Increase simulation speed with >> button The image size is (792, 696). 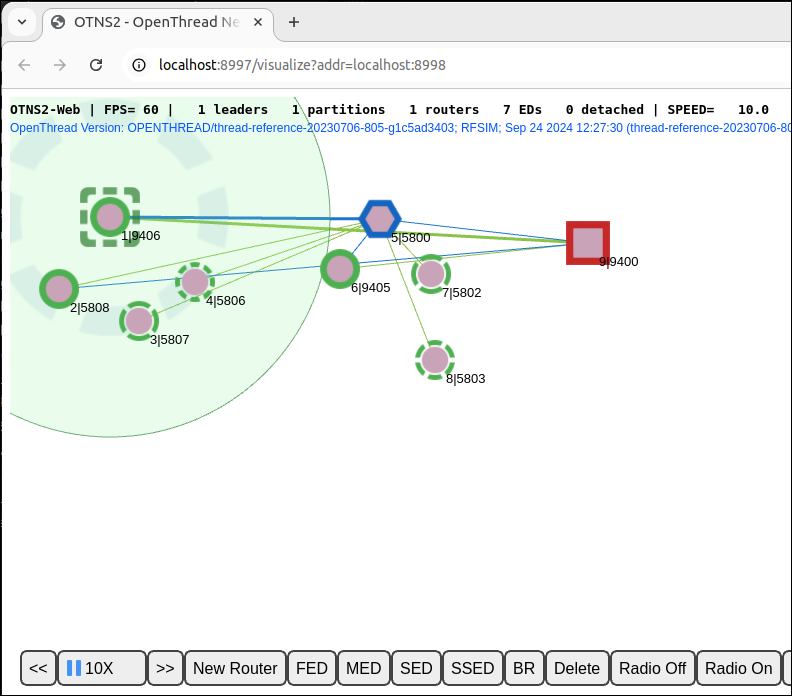pos(165,668)
